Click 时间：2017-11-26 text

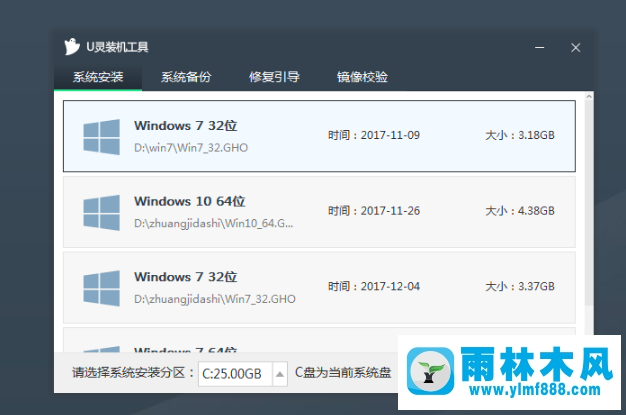374,211
